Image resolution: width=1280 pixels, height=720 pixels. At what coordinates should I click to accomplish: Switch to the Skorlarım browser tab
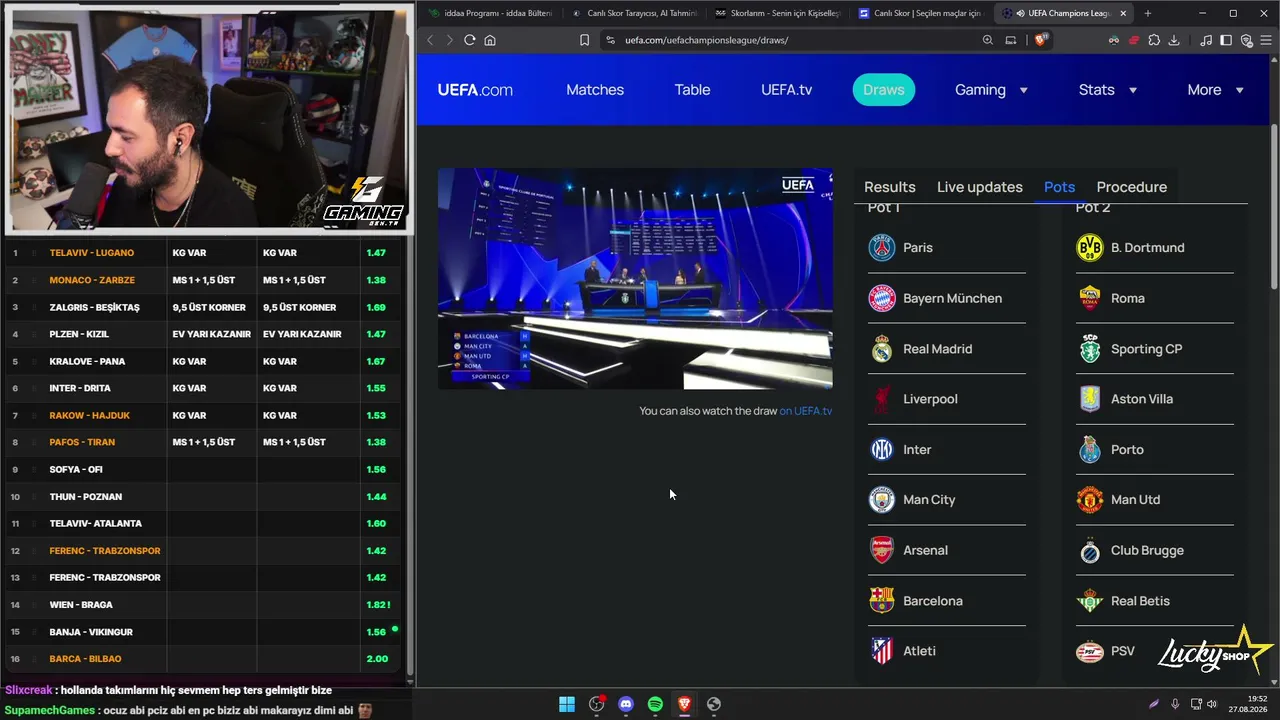pos(778,13)
